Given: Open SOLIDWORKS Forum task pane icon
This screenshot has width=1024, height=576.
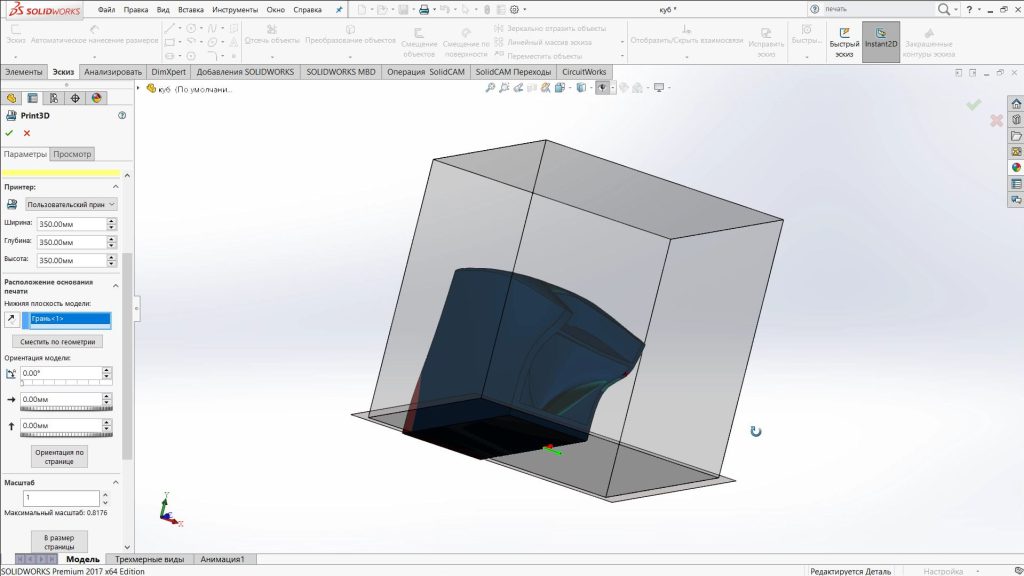Looking at the screenshot, I should tap(1016, 200).
